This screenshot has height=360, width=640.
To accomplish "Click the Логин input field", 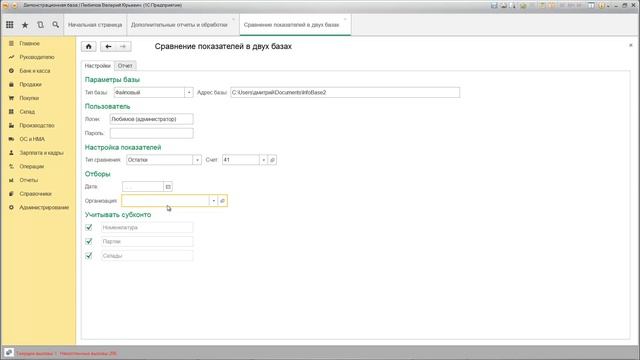I will tap(151, 119).
